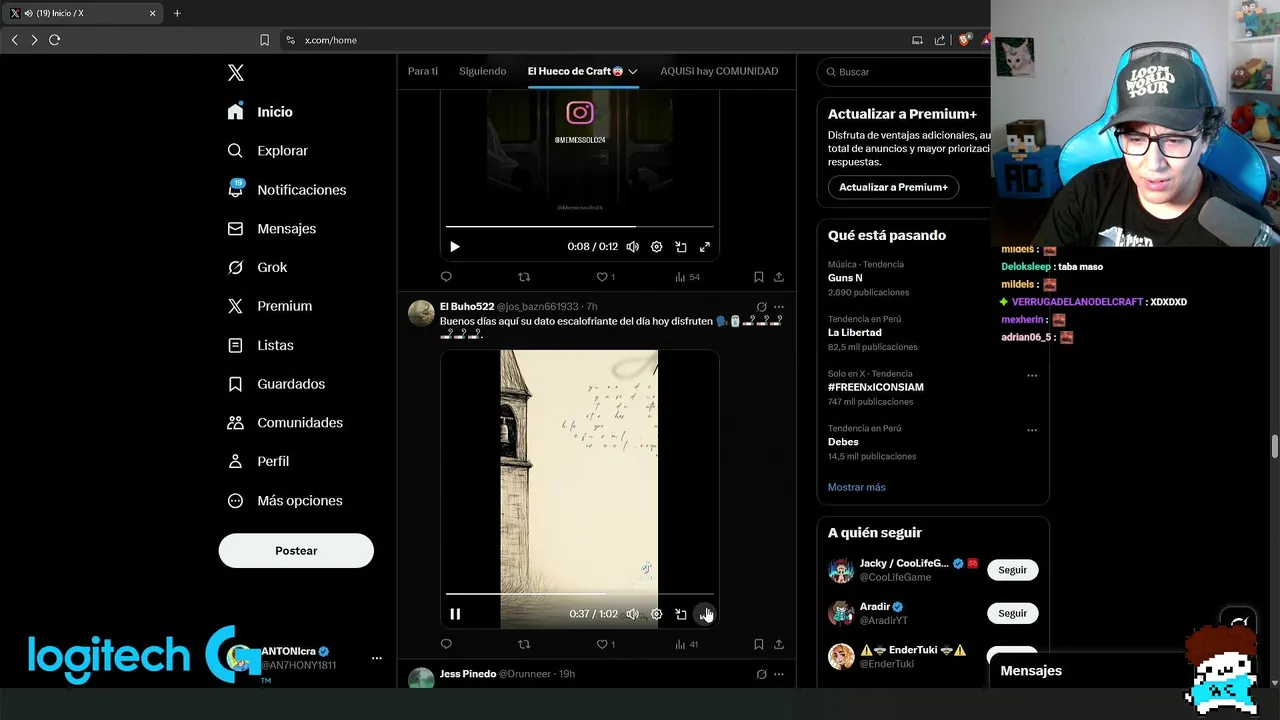1280x720 pixels.
Task: Enter fullscreen on the El Buho522 video
Action: click(705, 614)
